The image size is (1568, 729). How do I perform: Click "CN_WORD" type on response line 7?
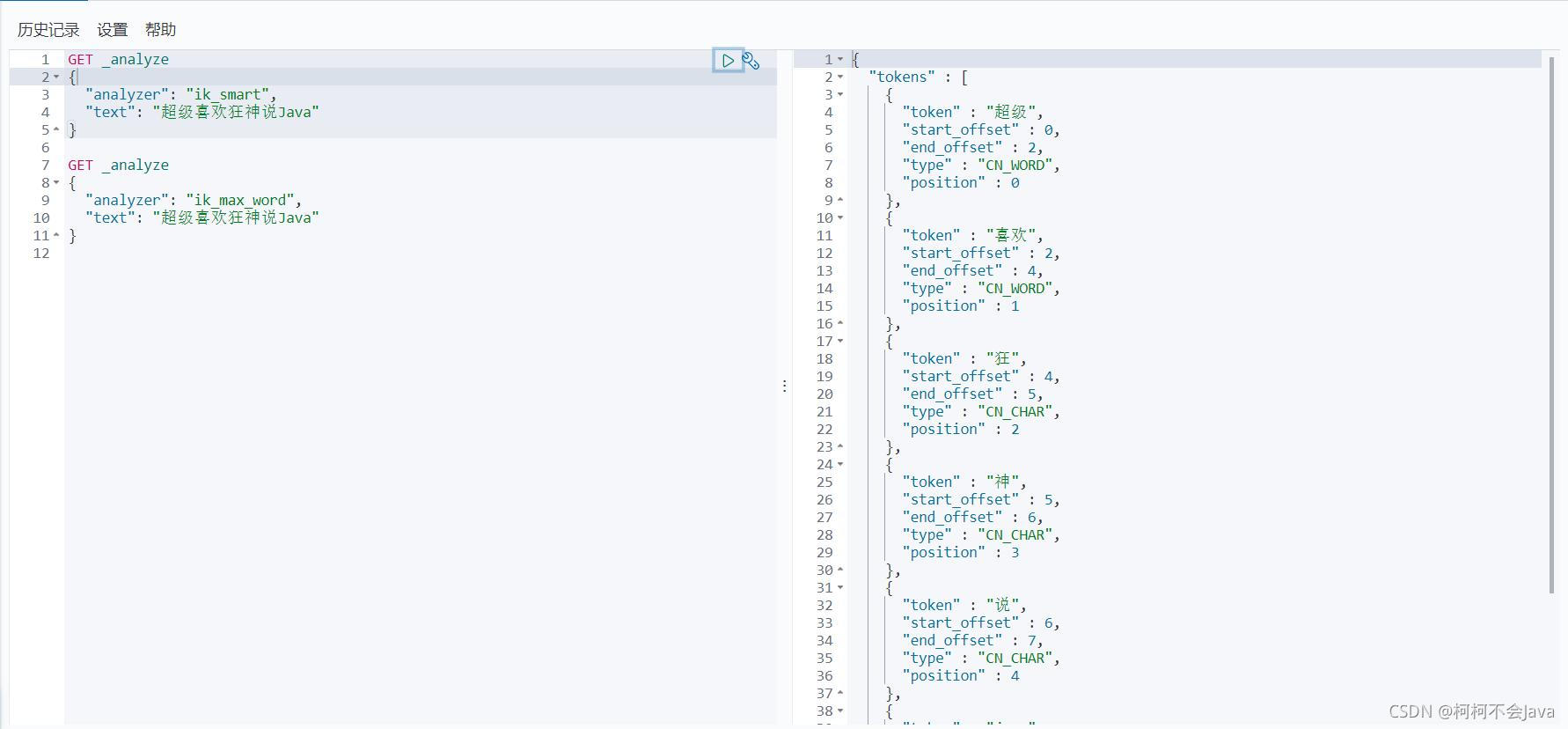tap(1015, 166)
